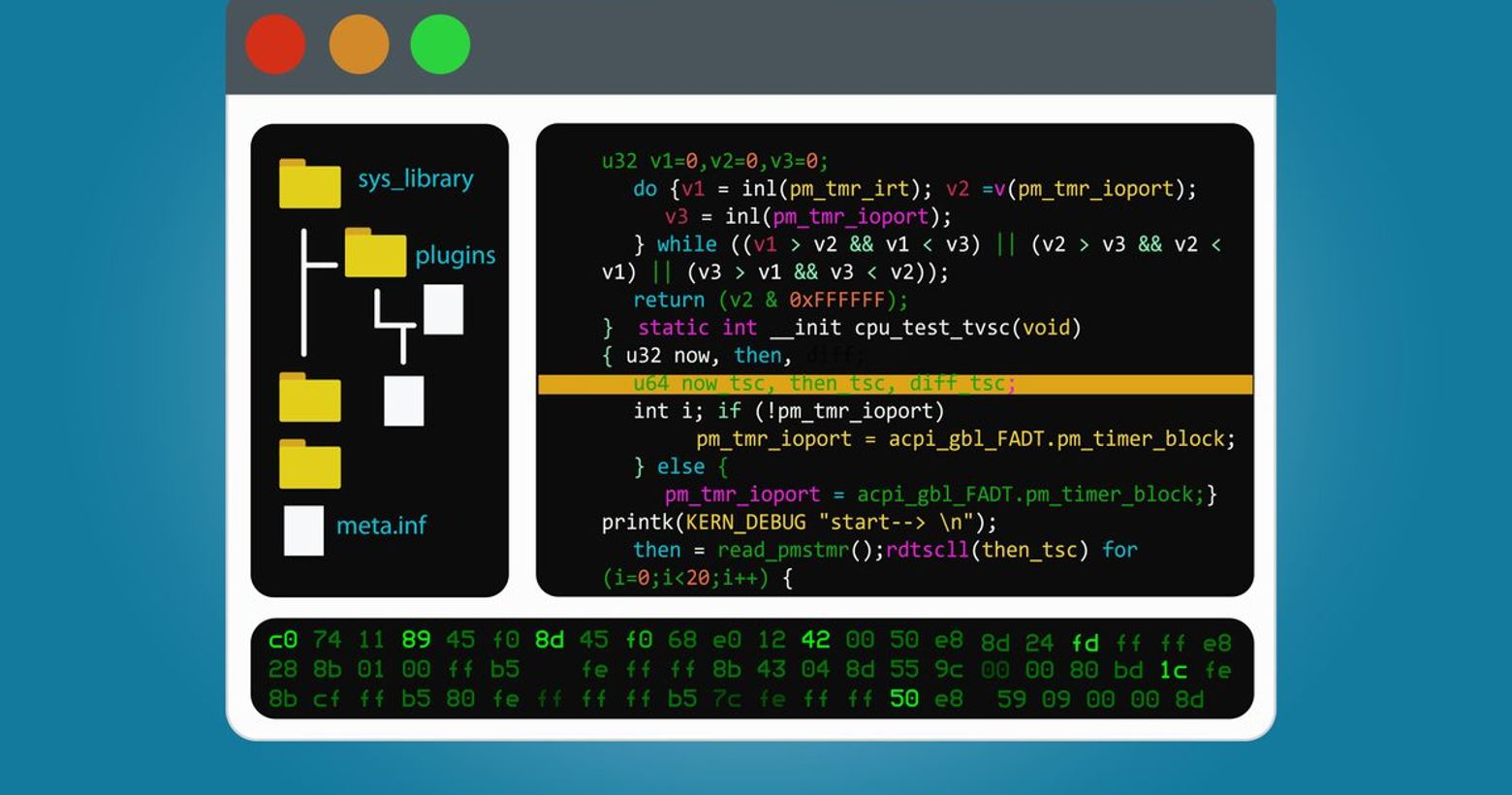Click the plugins folder icon

click(375, 253)
